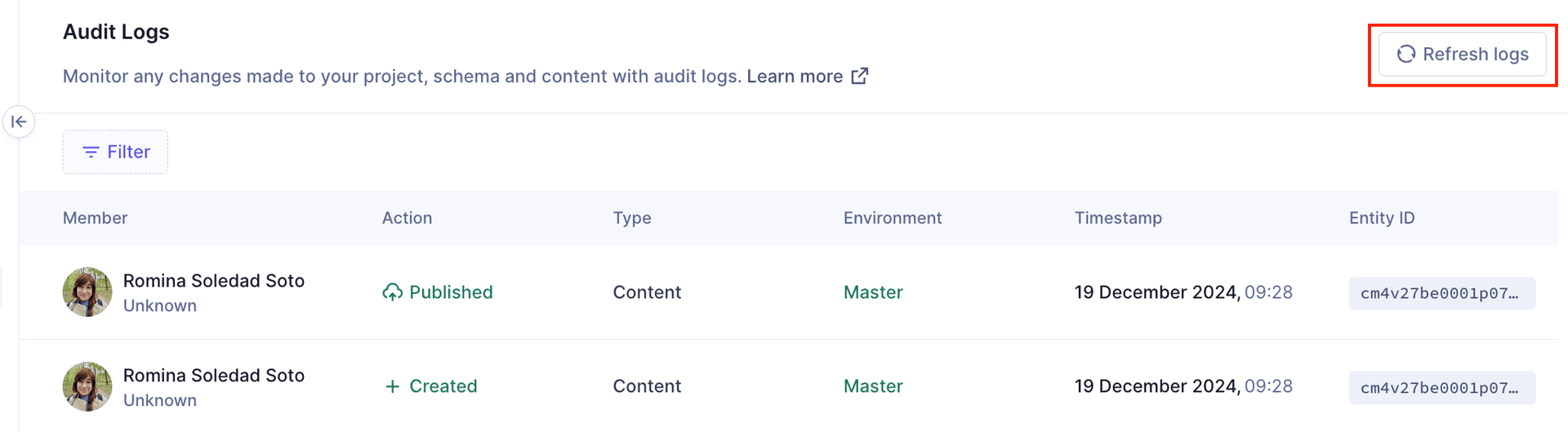
Task: Click the avatar in the Published row
Action: point(87,292)
